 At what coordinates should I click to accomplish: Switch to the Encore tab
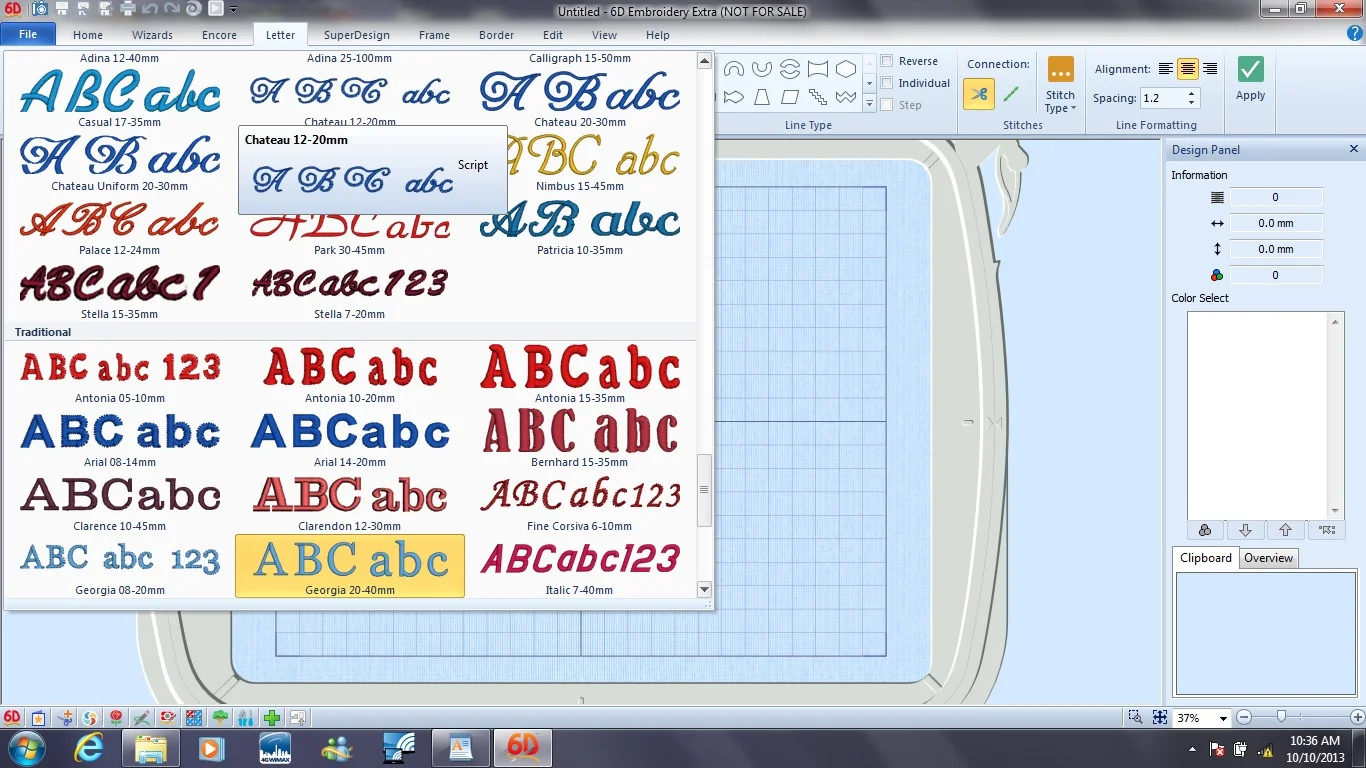pos(219,35)
